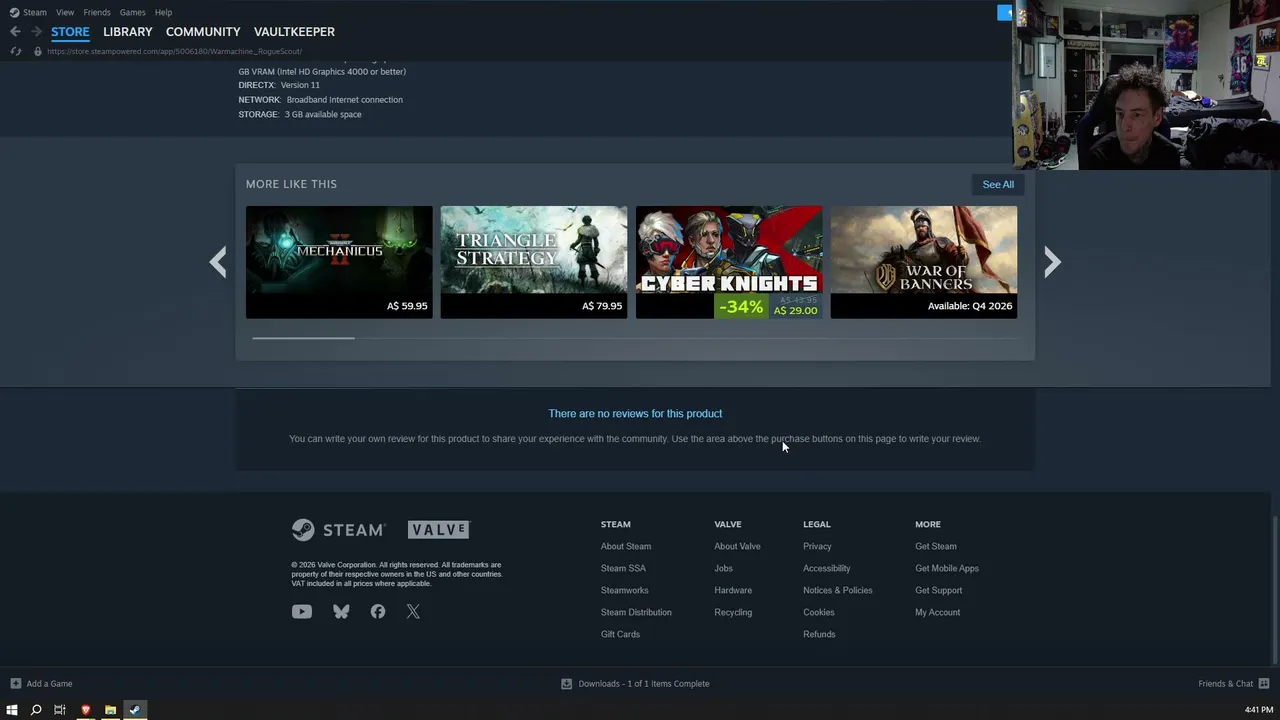Open the Refunds link

point(819,634)
